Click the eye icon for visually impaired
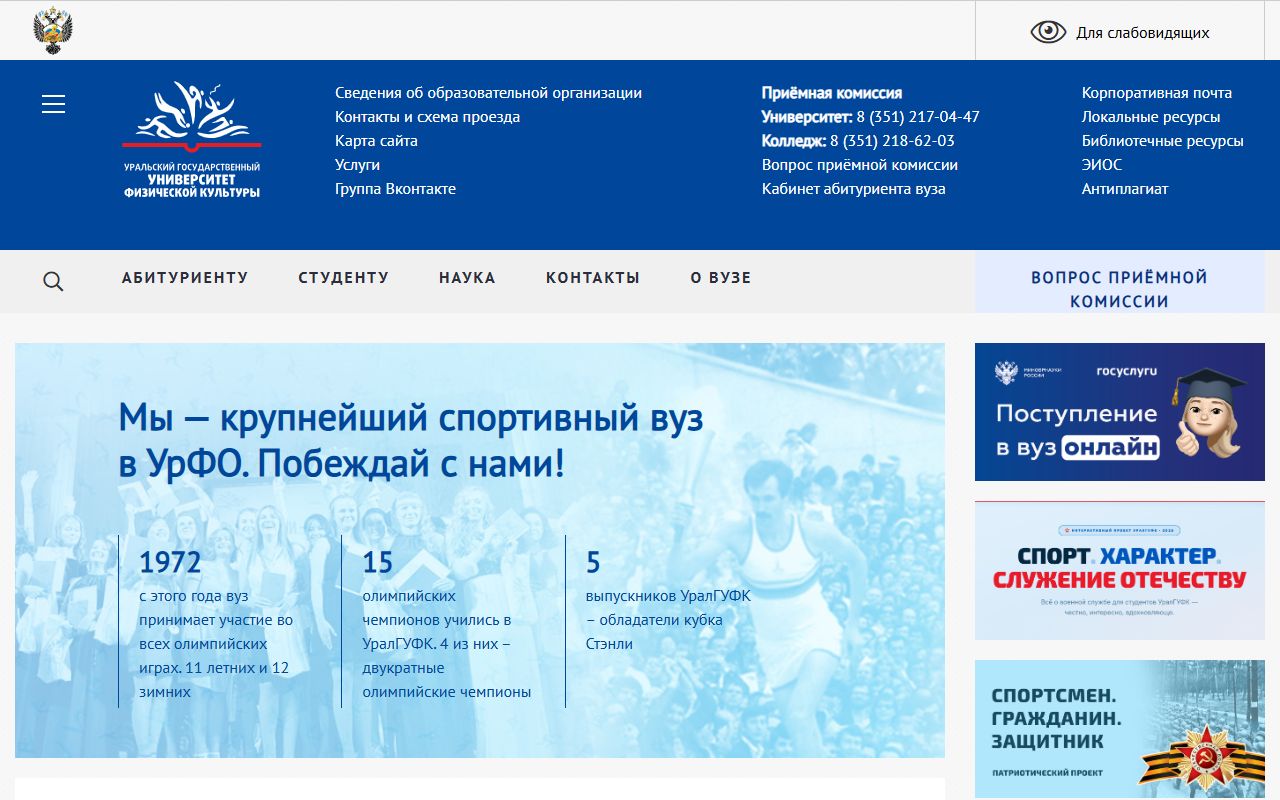Image resolution: width=1280 pixels, height=800 pixels. 1048,32
